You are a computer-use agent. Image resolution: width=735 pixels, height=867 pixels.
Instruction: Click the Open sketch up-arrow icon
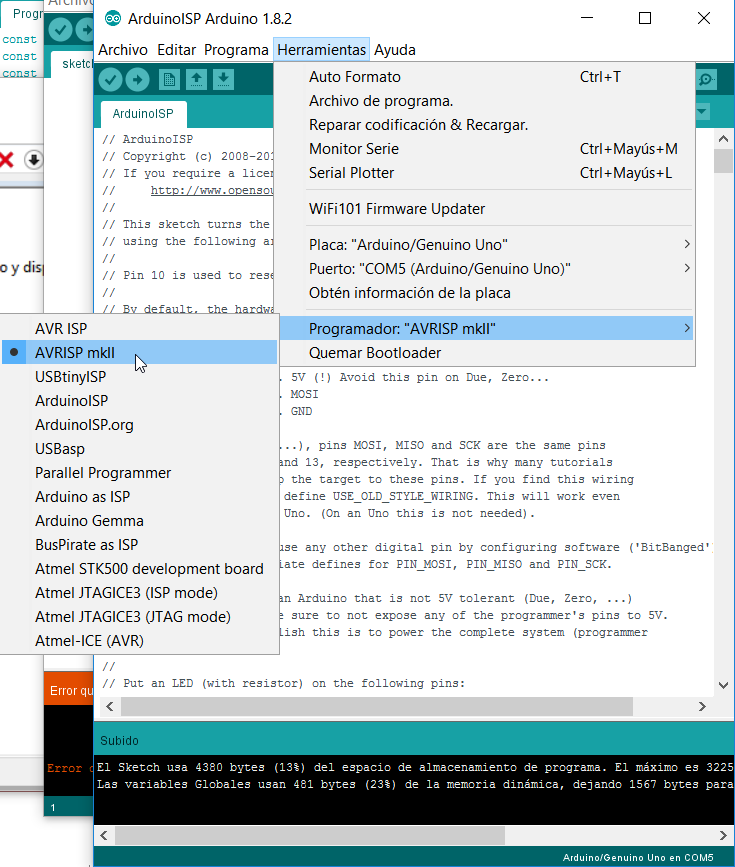(x=196, y=80)
